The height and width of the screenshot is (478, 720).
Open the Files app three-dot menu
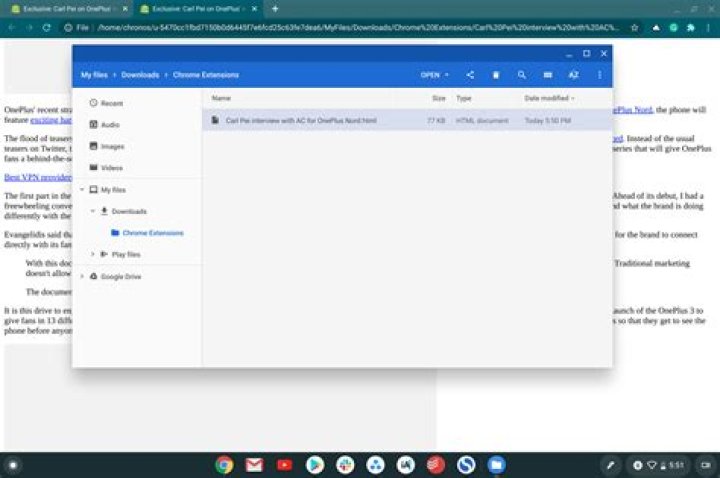pyautogui.click(x=599, y=75)
